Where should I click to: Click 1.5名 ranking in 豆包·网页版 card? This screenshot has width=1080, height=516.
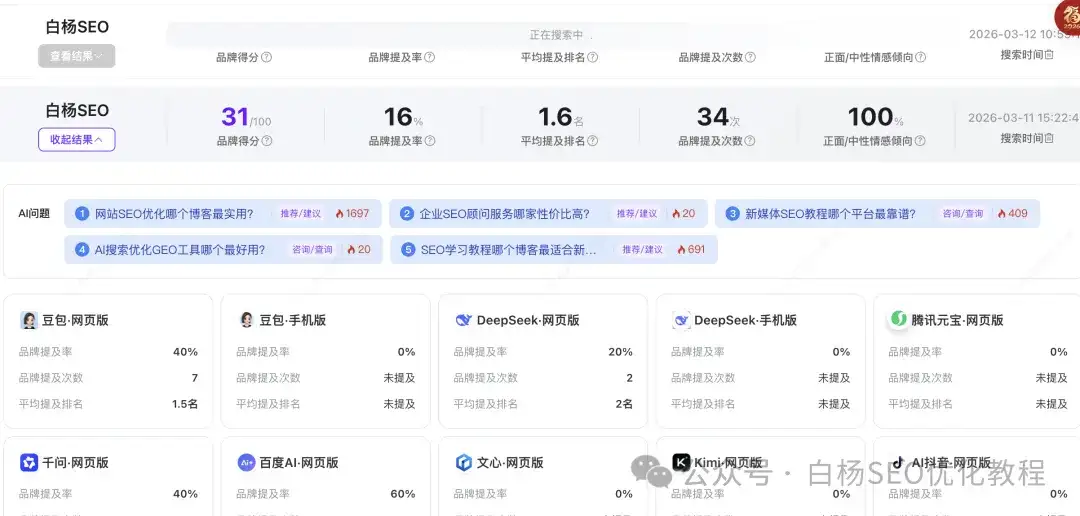pos(185,404)
